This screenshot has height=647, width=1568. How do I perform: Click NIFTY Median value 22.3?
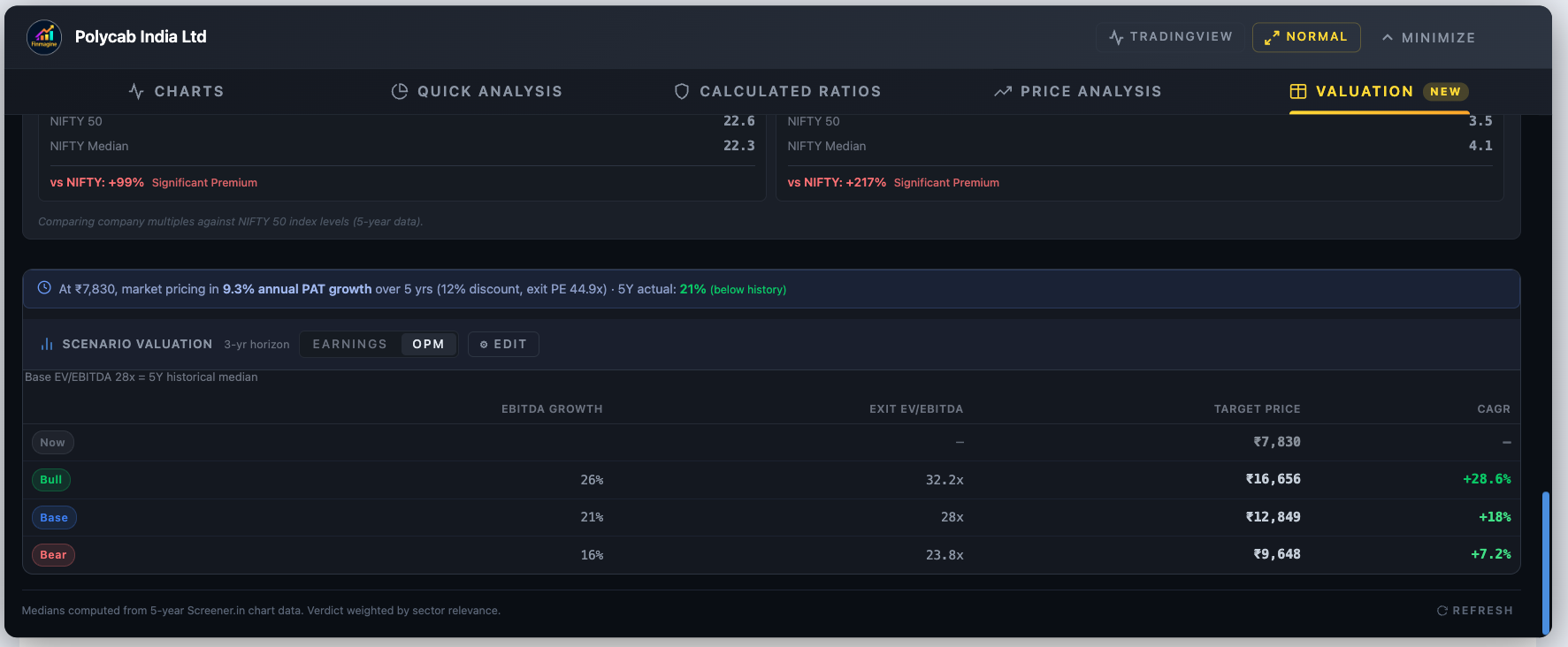tap(739, 146)
